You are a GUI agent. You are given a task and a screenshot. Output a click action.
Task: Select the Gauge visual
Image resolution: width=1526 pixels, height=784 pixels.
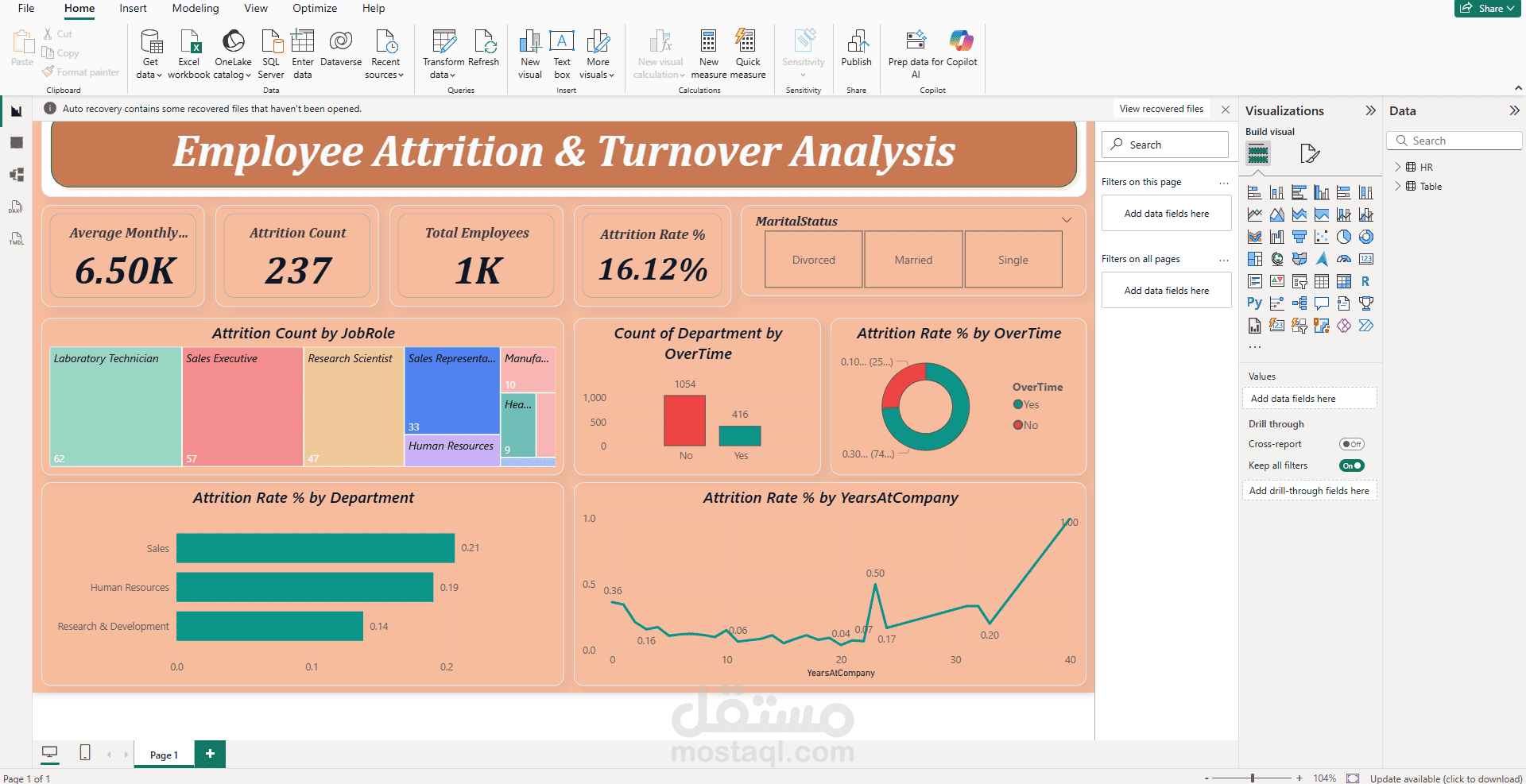[1344, 259]
